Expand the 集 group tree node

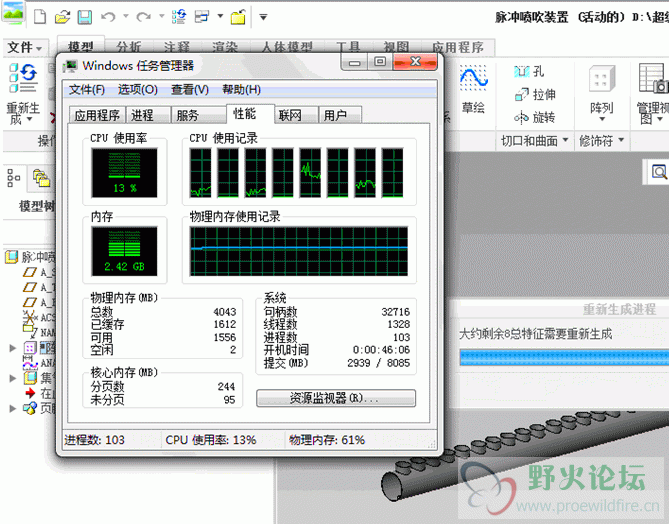tap(12, 378)
